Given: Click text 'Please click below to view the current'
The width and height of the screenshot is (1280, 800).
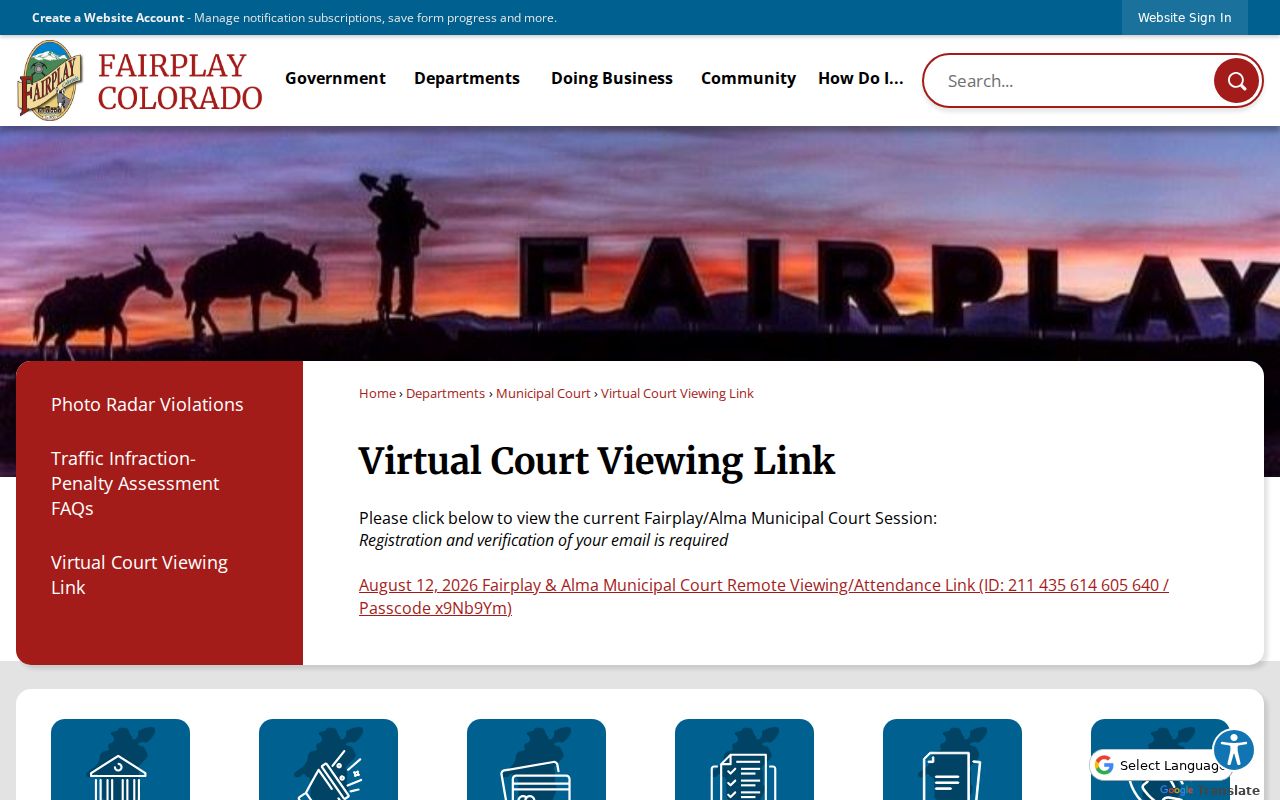Looking at the screenshot, I should pos(499,518).
